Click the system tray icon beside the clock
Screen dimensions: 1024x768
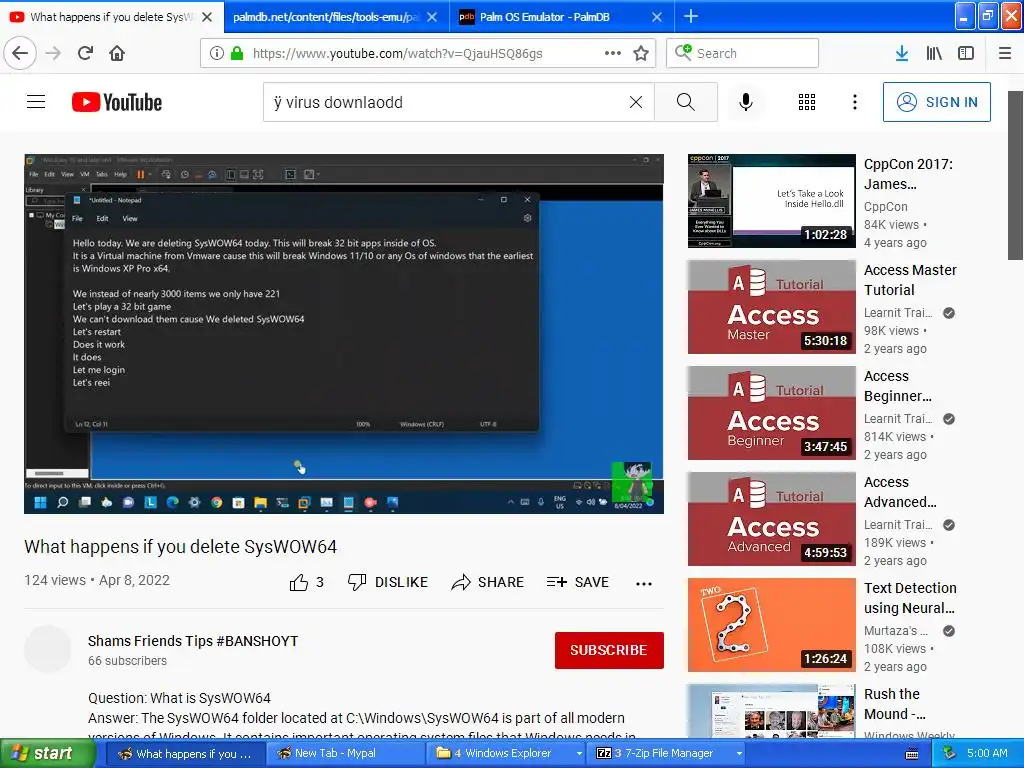949,753
